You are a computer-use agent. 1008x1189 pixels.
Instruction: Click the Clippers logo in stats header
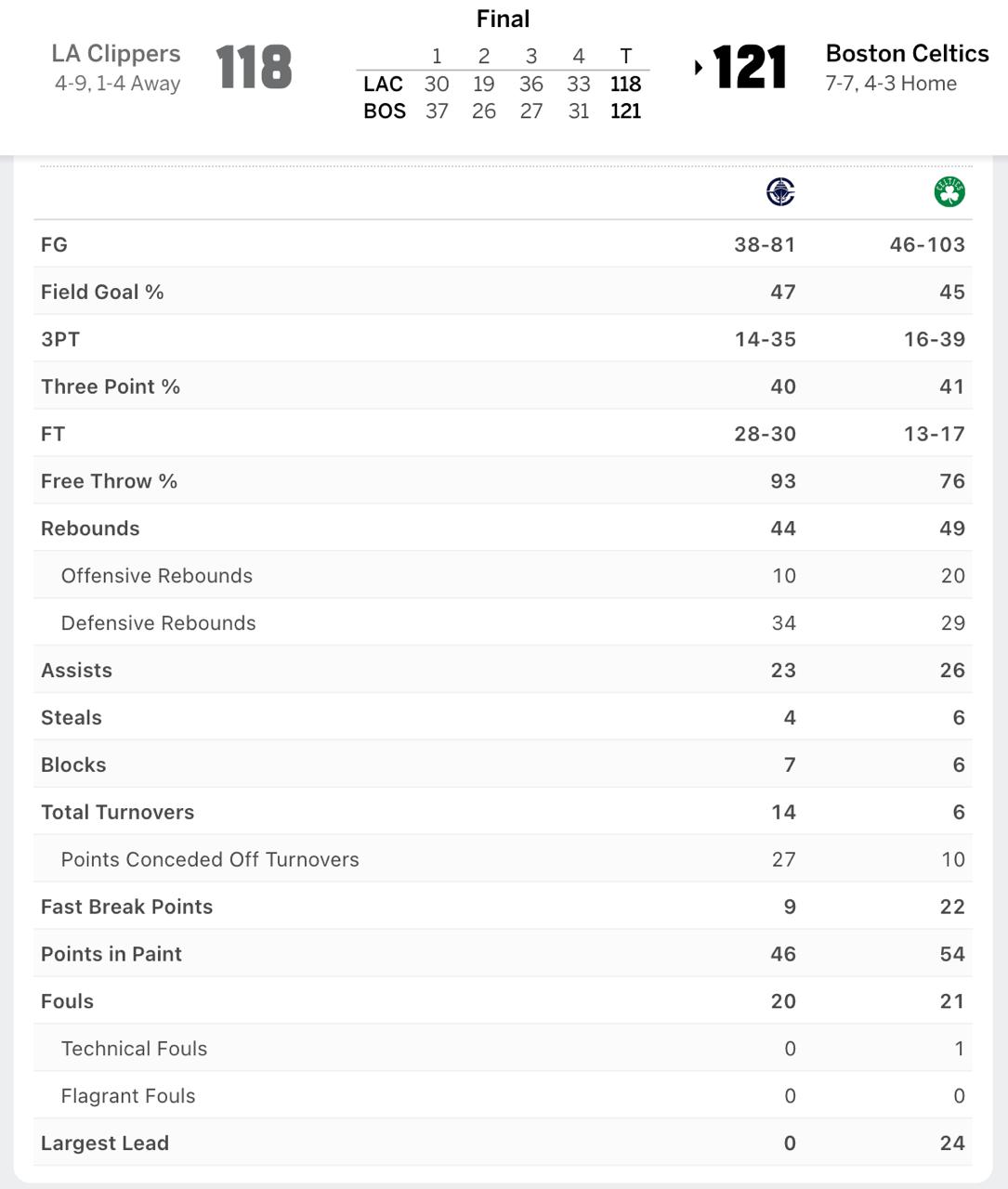[x=780, y=192]
